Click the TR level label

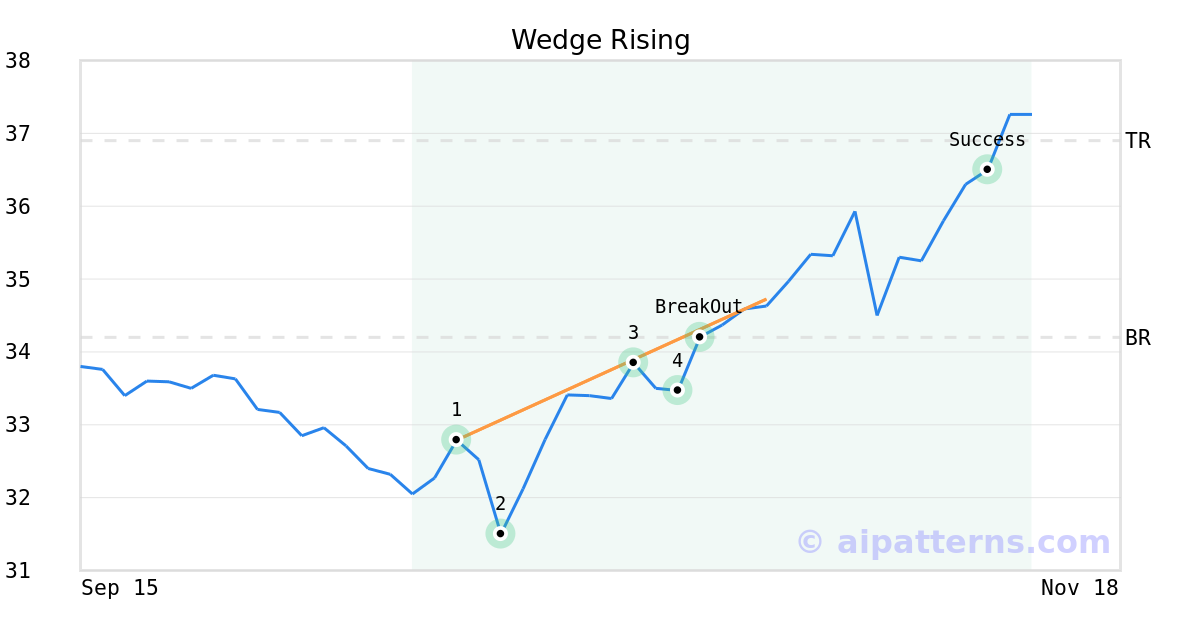[x=1138, y=141]
